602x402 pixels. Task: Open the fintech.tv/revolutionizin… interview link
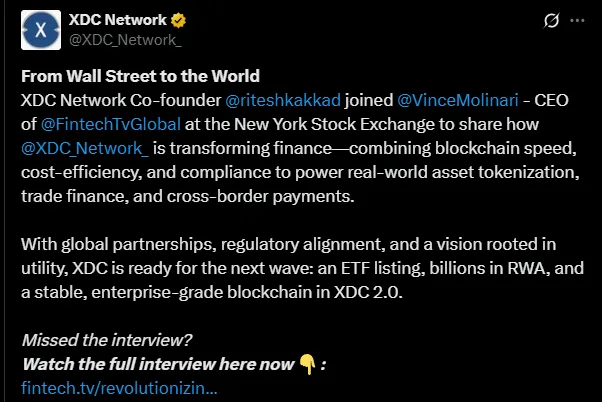pyautogui.click(x=118, y=386)
